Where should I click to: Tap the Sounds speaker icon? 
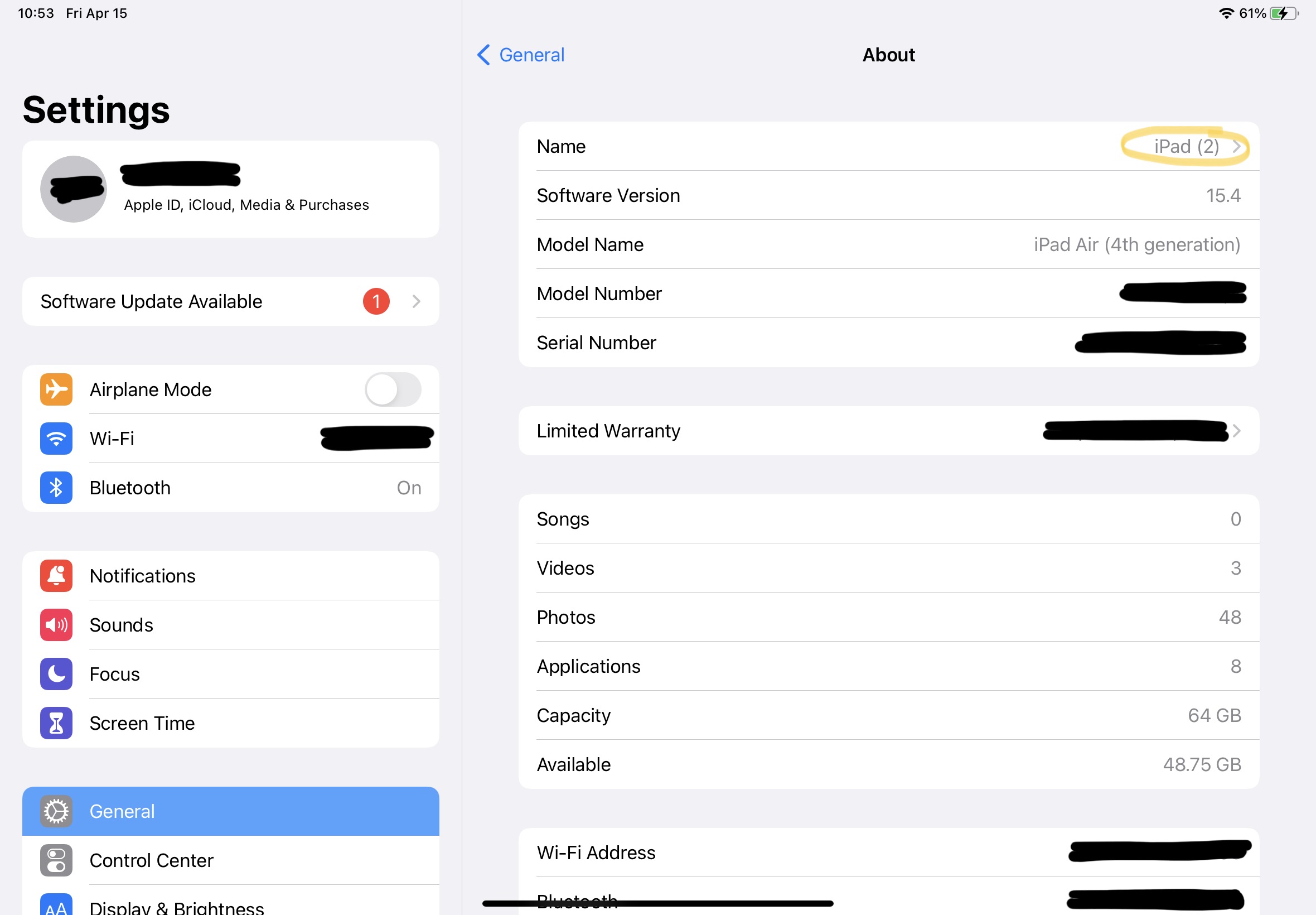tap(56, 625)
